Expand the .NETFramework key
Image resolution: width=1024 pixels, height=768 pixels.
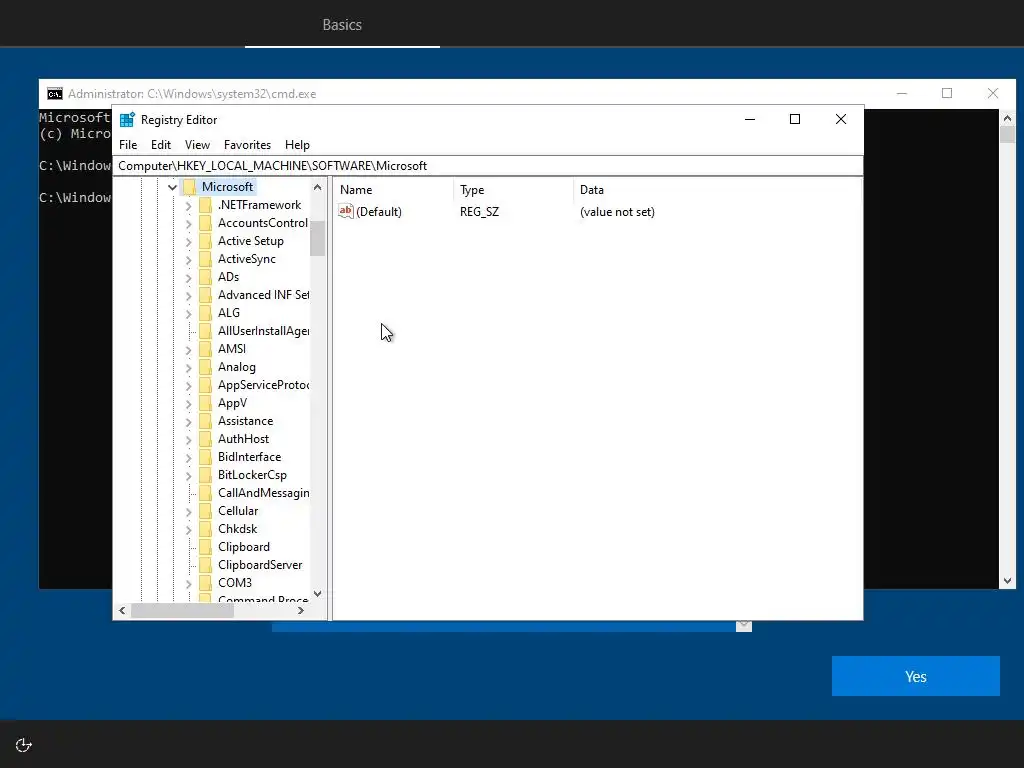[189, 206]
